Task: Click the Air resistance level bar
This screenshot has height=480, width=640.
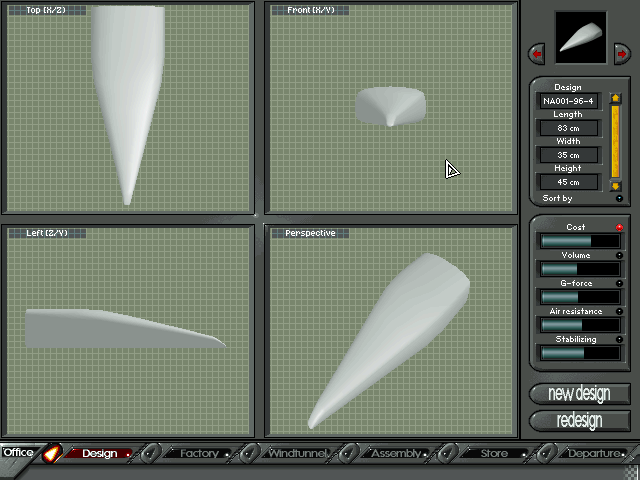Action: 580,325
